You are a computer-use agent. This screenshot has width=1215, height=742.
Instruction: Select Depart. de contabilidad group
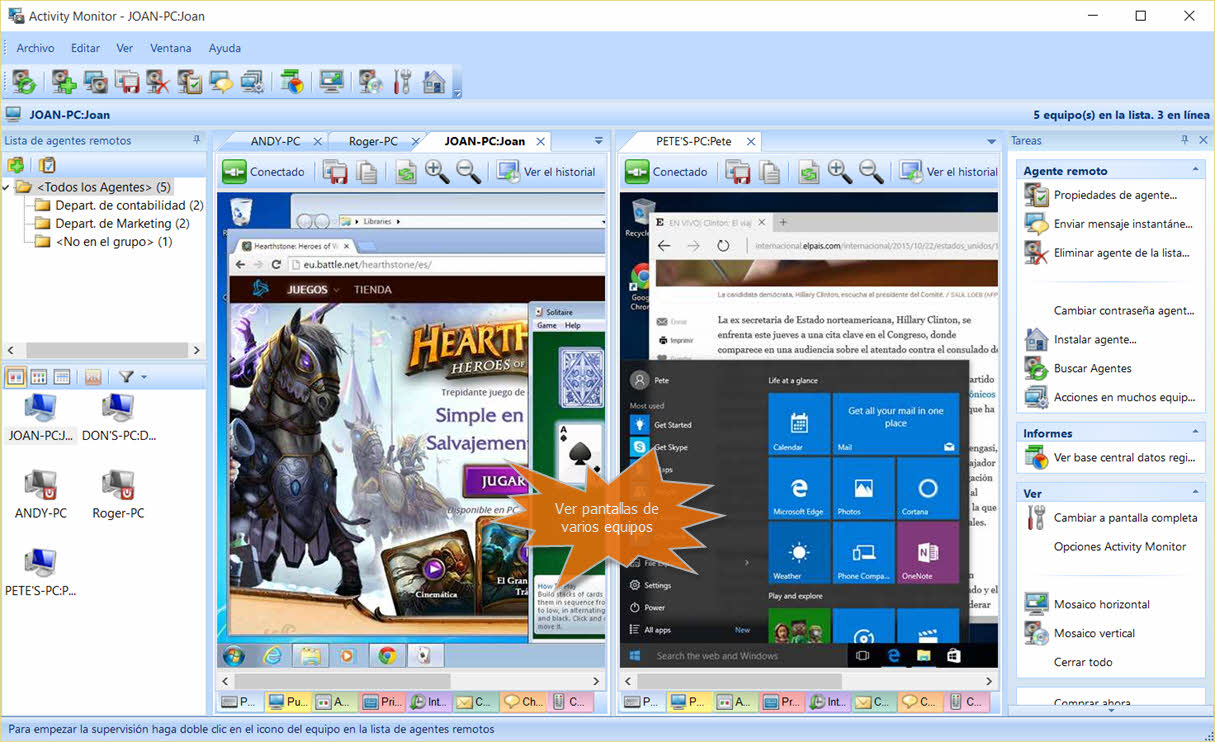pos(129,206)
